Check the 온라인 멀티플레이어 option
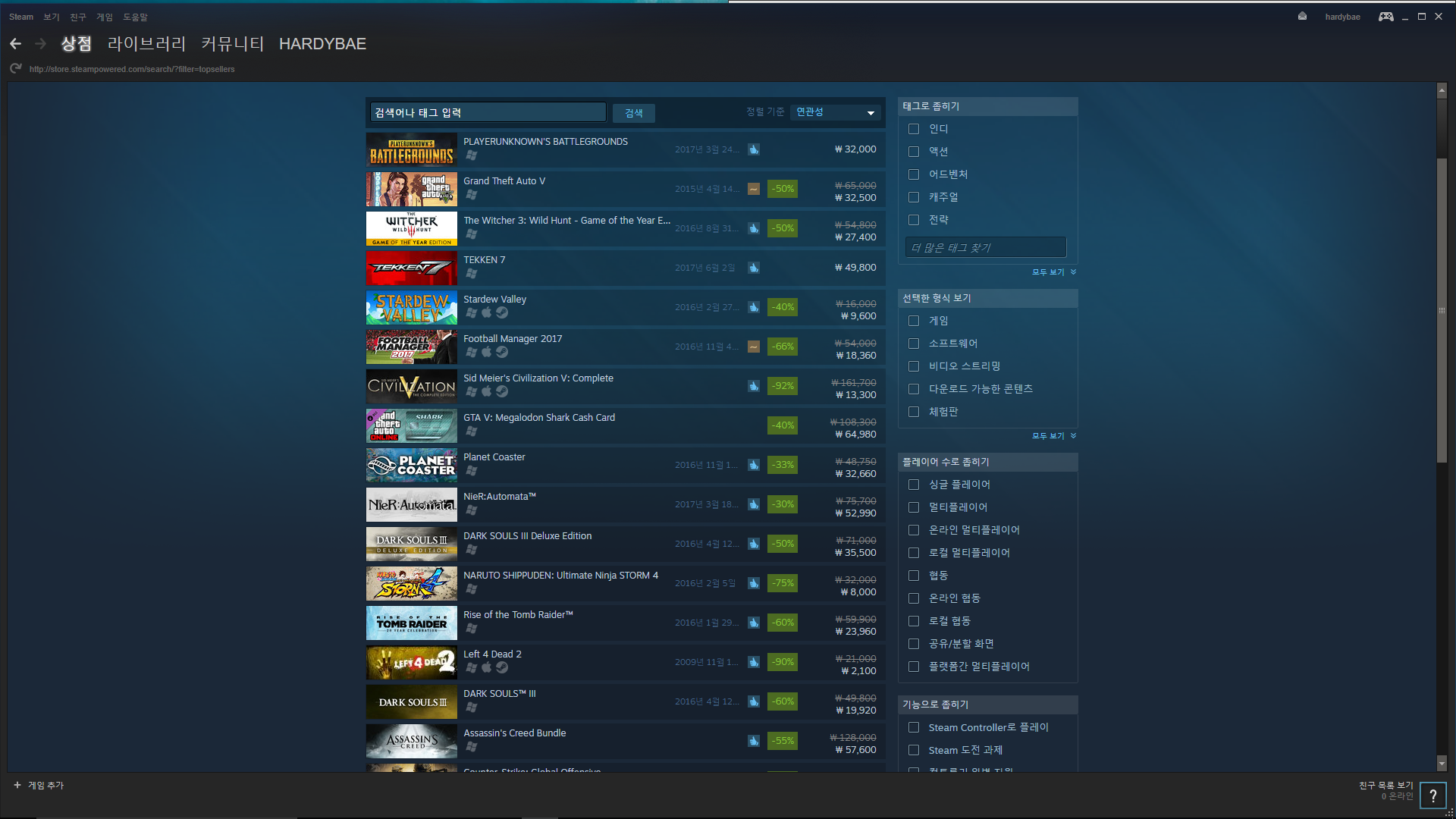Screen dimensions: 1456x819 (914, 530)
